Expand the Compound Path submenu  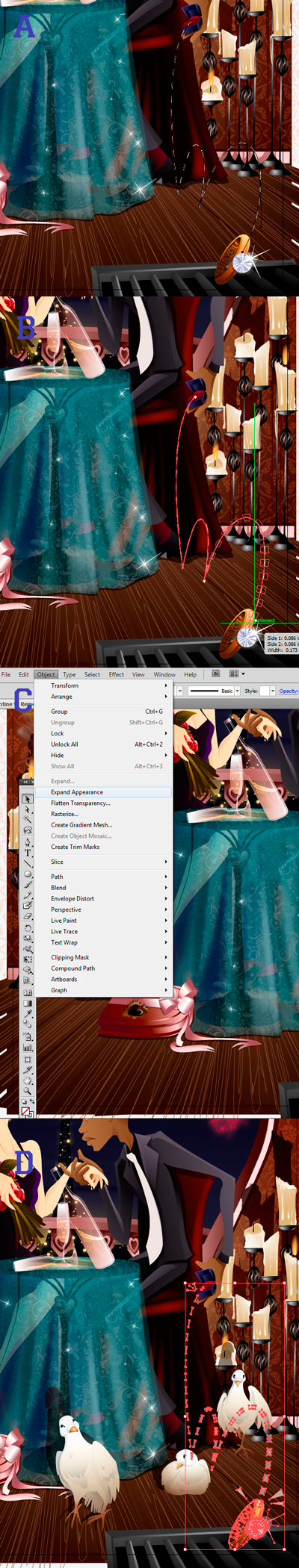[104, 968]
